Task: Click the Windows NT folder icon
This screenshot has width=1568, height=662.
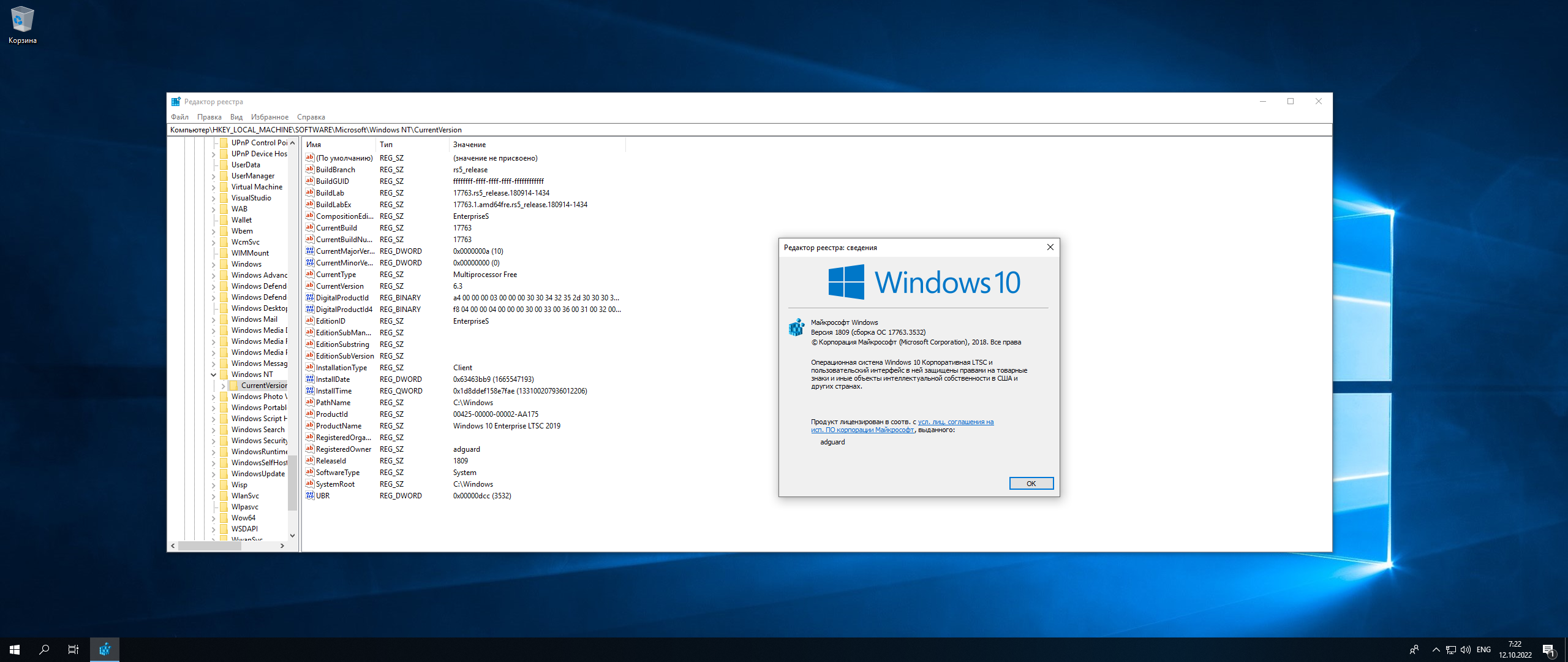Action: [224, 375]
